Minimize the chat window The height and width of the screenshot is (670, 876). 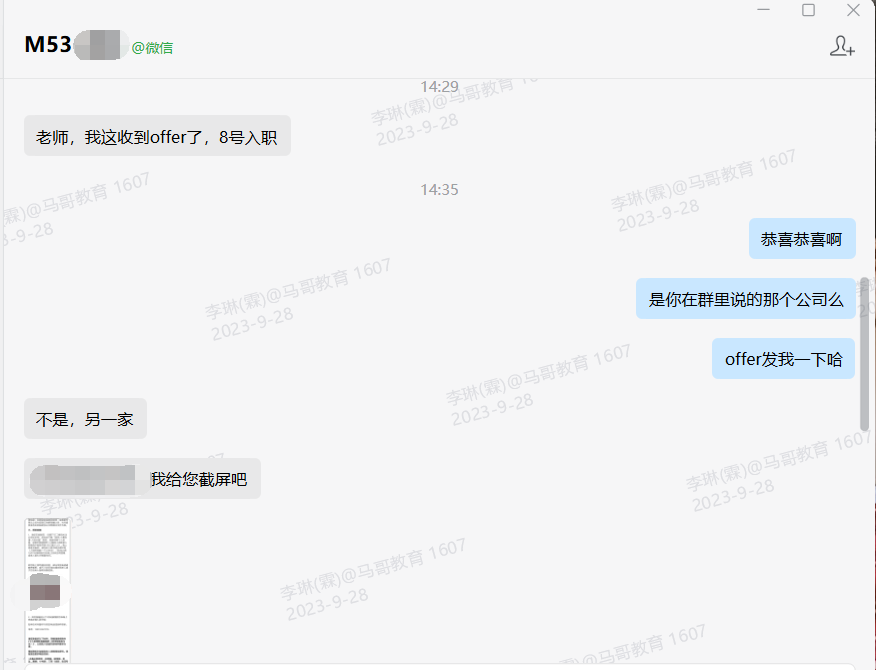click(763, 10)
